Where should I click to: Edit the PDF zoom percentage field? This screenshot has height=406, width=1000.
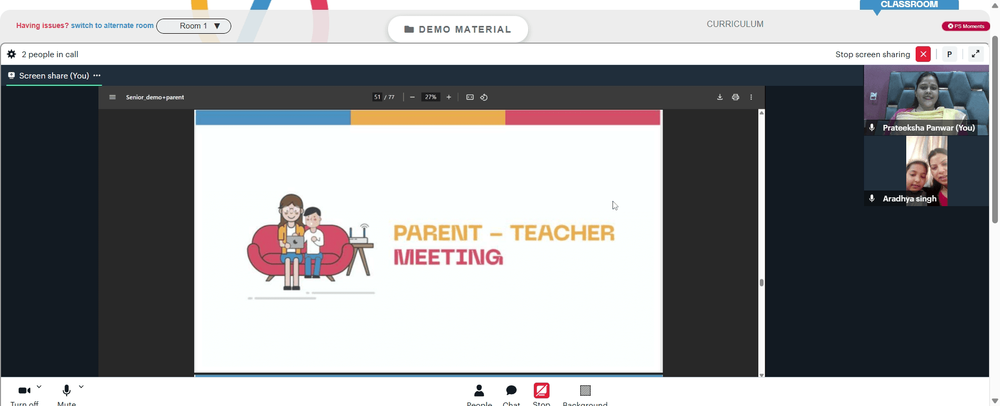click(x=430, y=97)
